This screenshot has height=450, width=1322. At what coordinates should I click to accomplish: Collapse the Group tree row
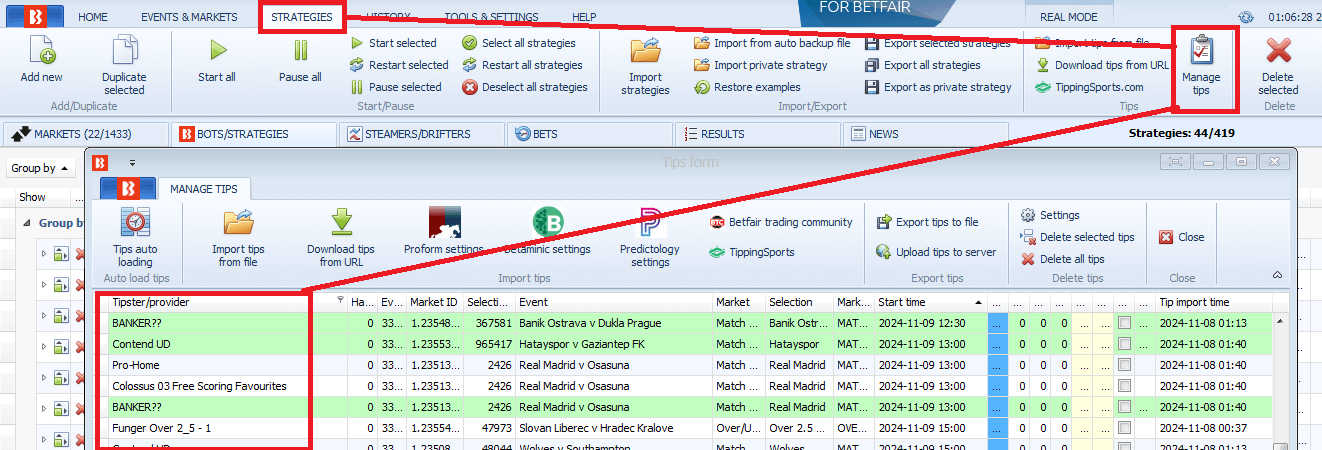28,223
